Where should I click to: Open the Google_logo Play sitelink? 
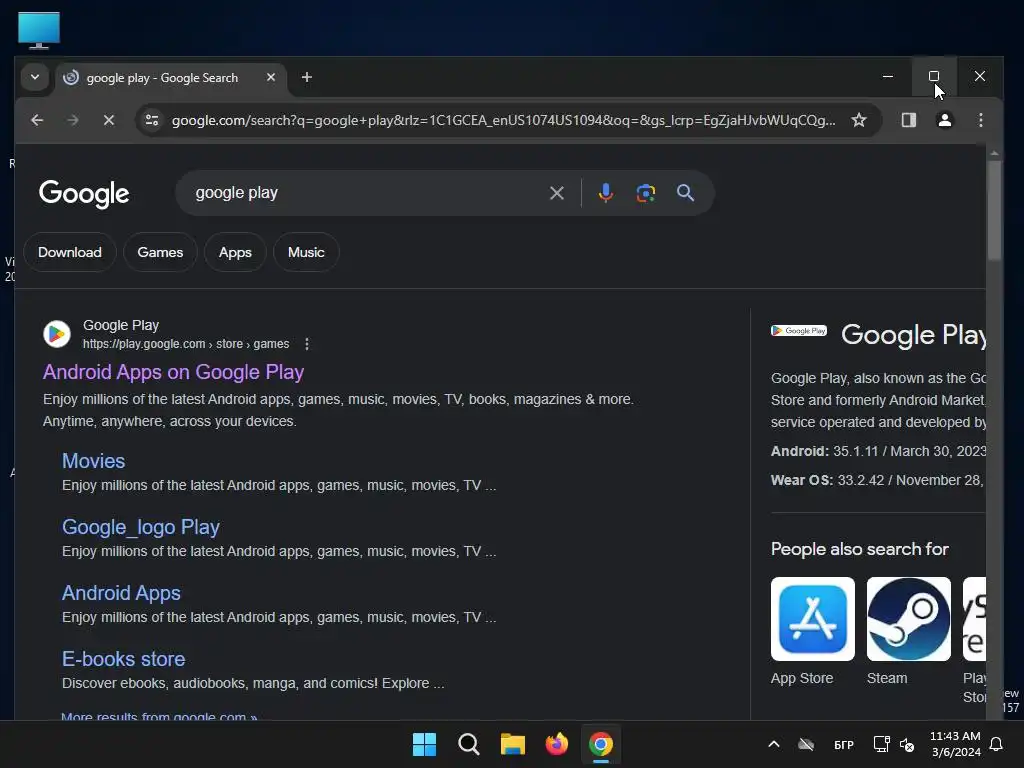click(140, 527)
